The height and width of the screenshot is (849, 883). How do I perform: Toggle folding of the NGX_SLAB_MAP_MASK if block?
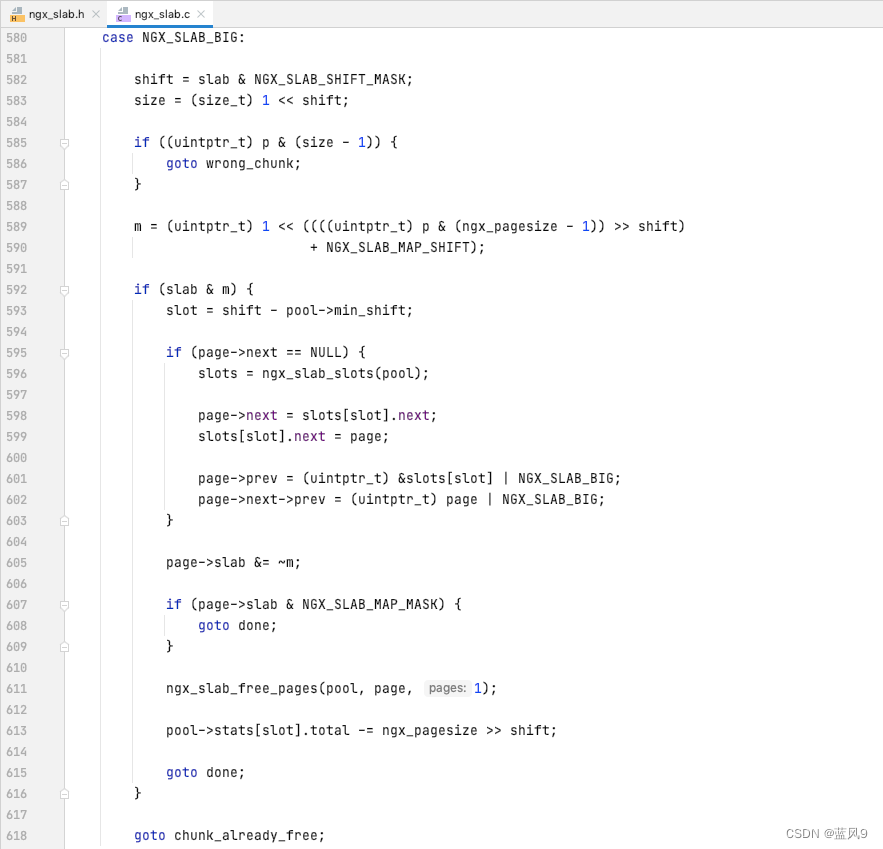64,605
